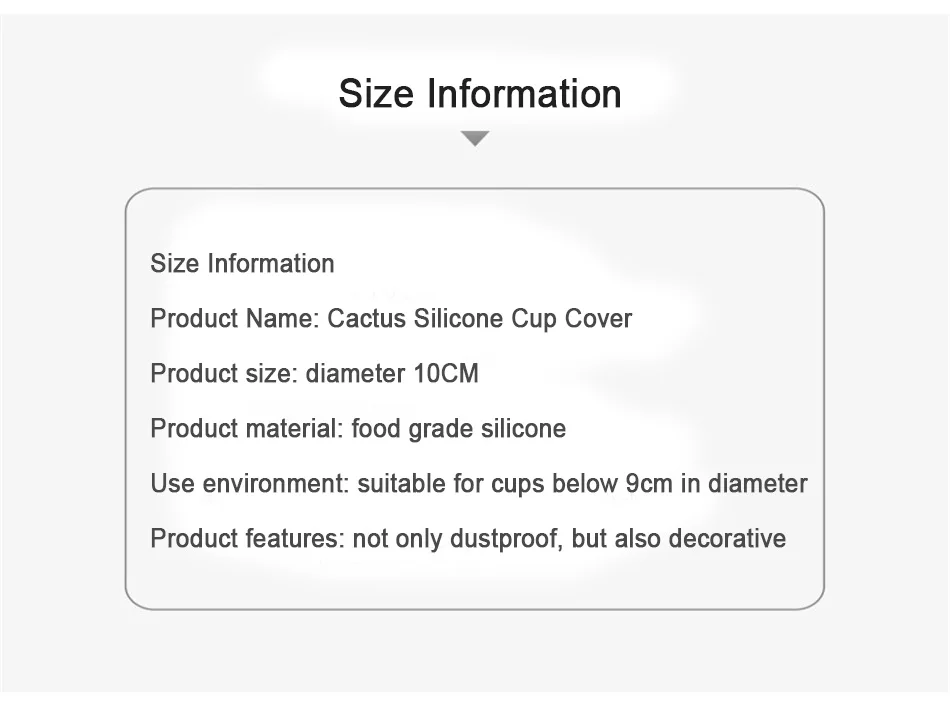
Task: Click the "Use environment:" label
Action: [x=250, y=484]
